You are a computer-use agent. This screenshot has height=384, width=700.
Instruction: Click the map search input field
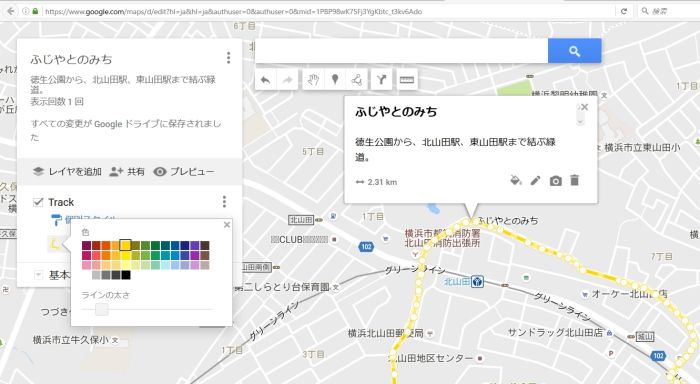401,51
